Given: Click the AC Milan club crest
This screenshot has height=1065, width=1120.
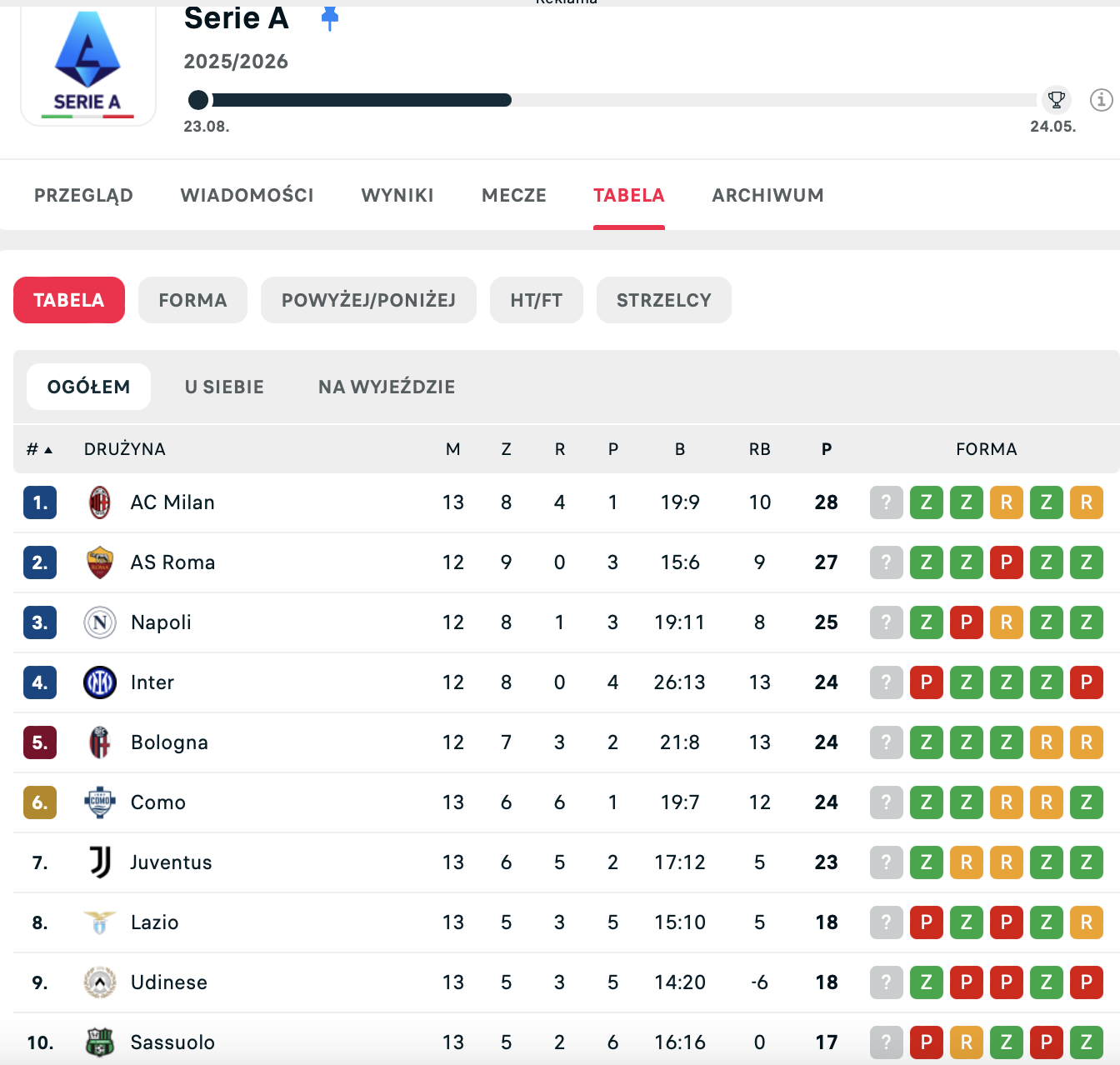Looking at the screenshot, I should 99,502.
